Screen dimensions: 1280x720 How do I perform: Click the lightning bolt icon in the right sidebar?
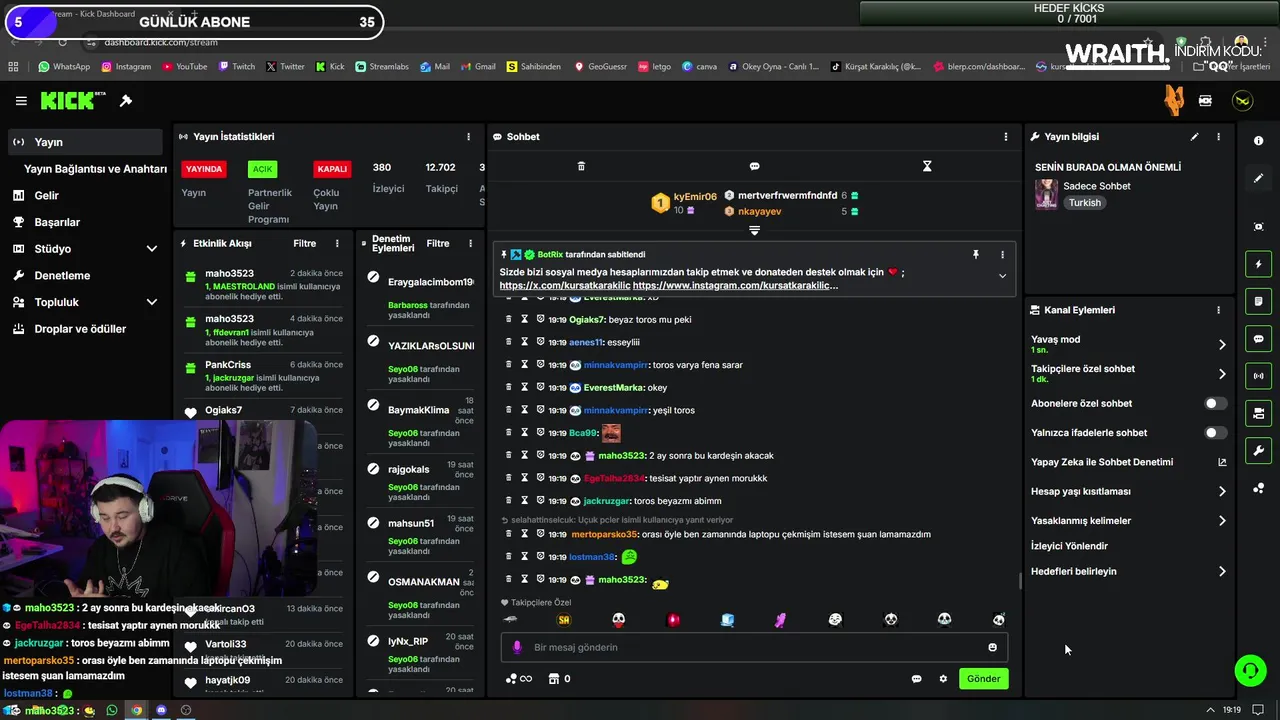[x=1258, y=264]
